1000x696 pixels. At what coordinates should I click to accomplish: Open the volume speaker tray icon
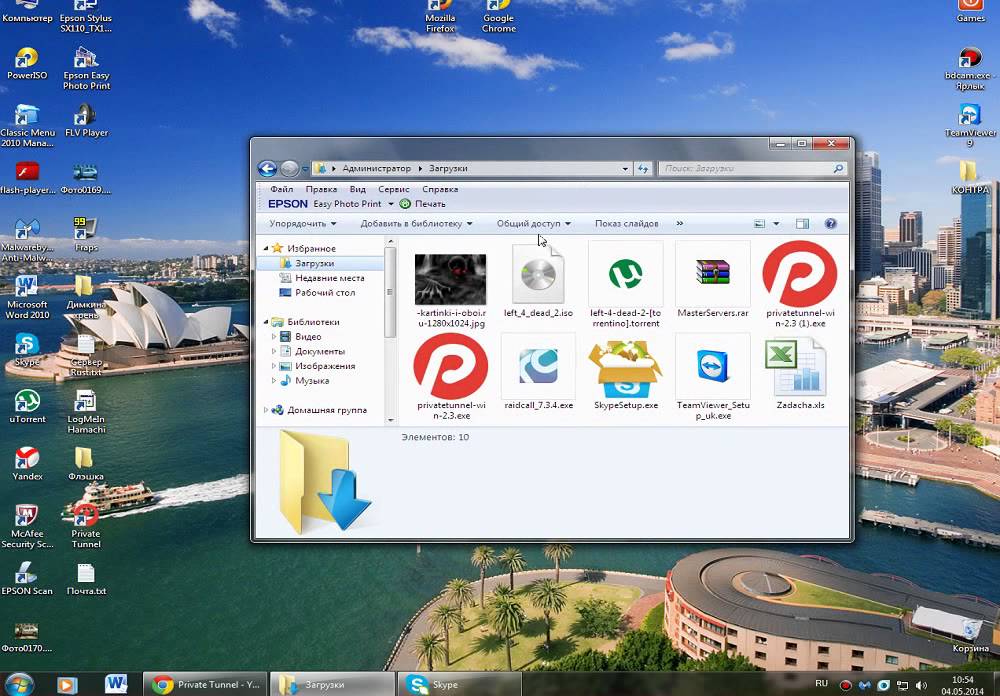[x=922, y=685]
